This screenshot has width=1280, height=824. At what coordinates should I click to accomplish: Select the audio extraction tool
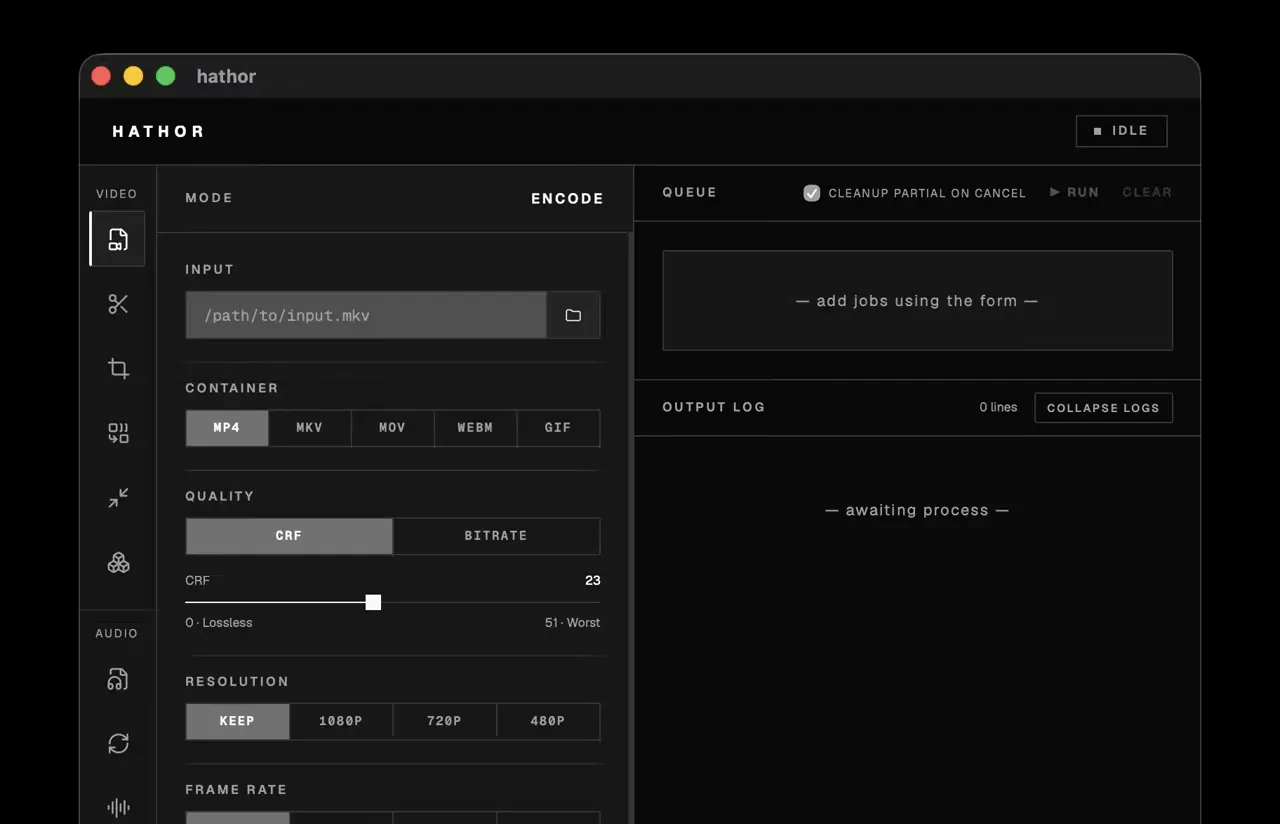tap(117, 679)
